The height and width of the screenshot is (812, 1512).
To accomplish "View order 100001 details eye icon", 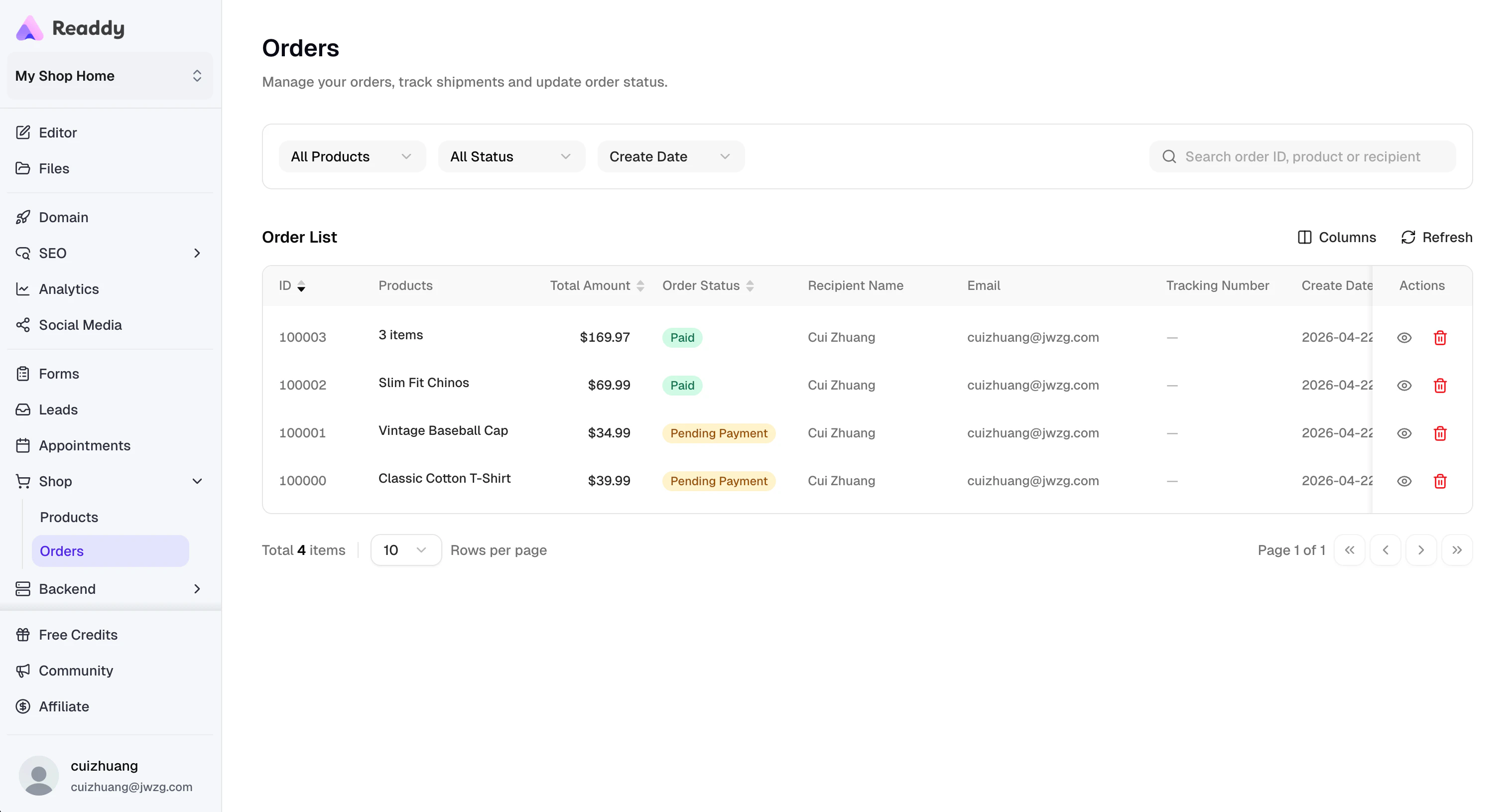I will pos(1404,433).
